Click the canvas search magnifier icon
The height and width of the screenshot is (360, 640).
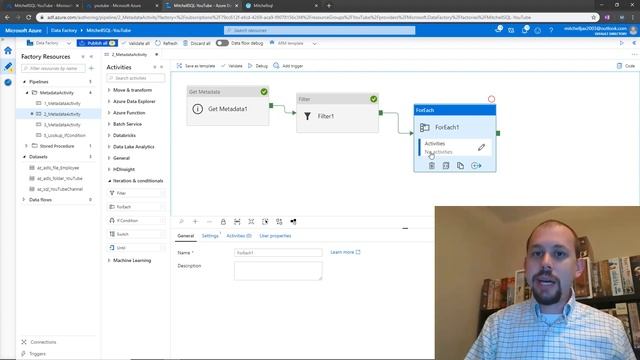[x=181, y=222]
